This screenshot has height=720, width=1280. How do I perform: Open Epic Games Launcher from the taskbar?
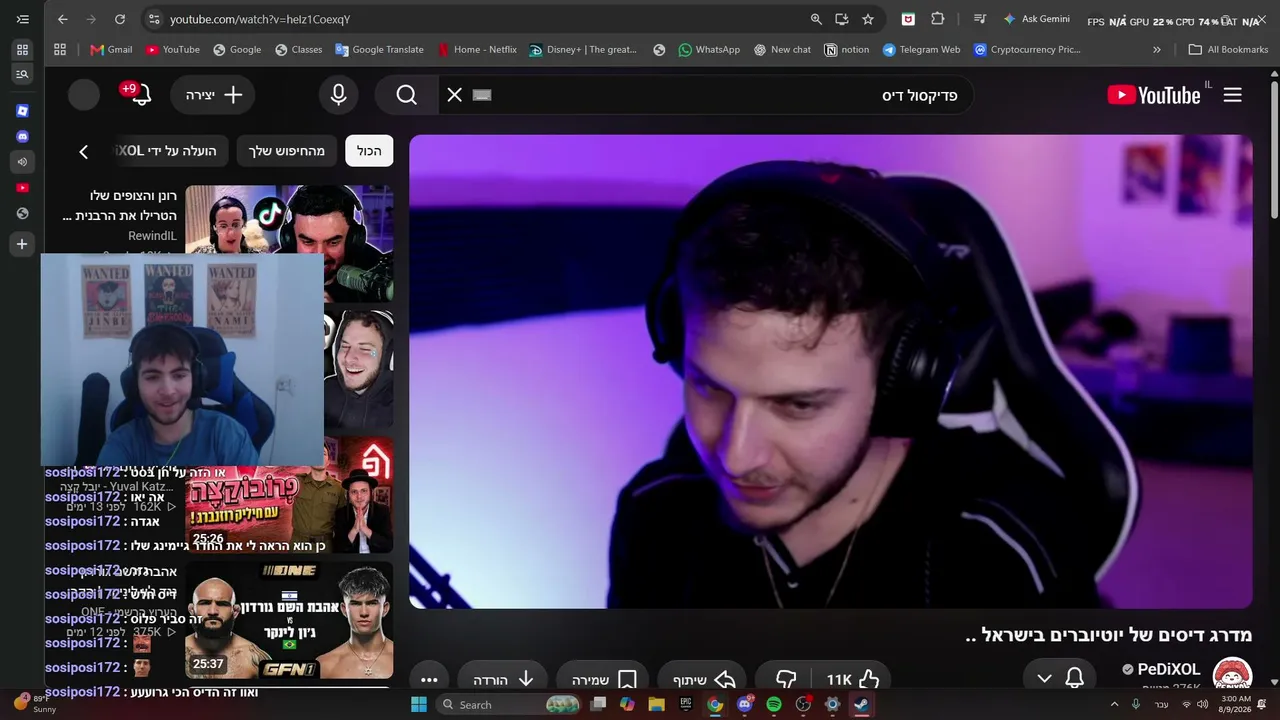coord(686,704)
